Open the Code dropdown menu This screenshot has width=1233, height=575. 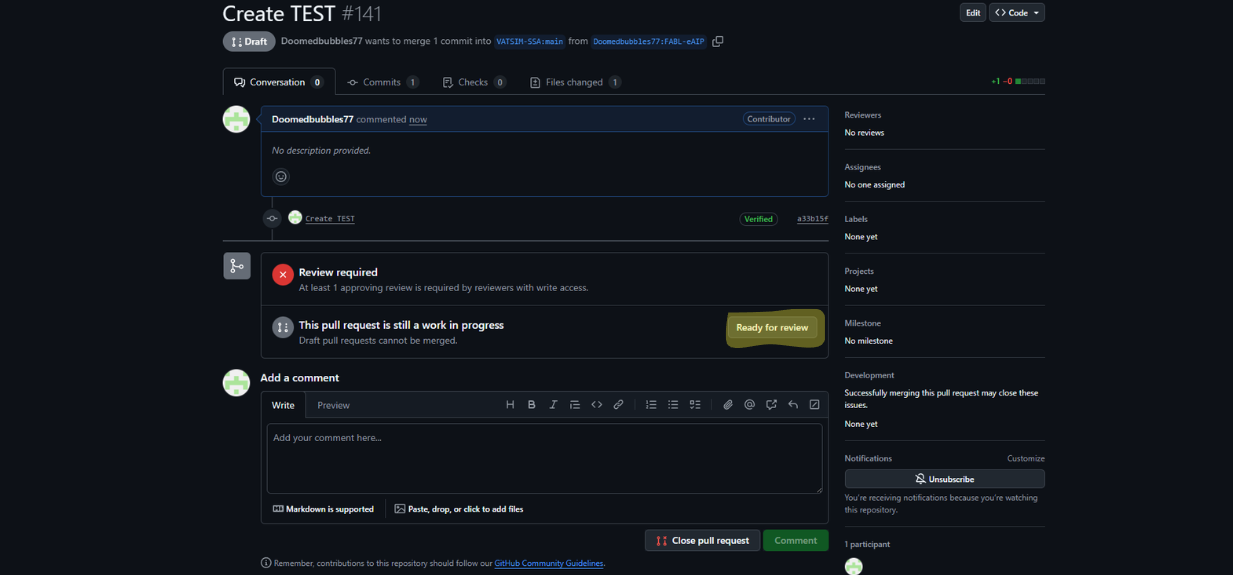click(1016, 13)
